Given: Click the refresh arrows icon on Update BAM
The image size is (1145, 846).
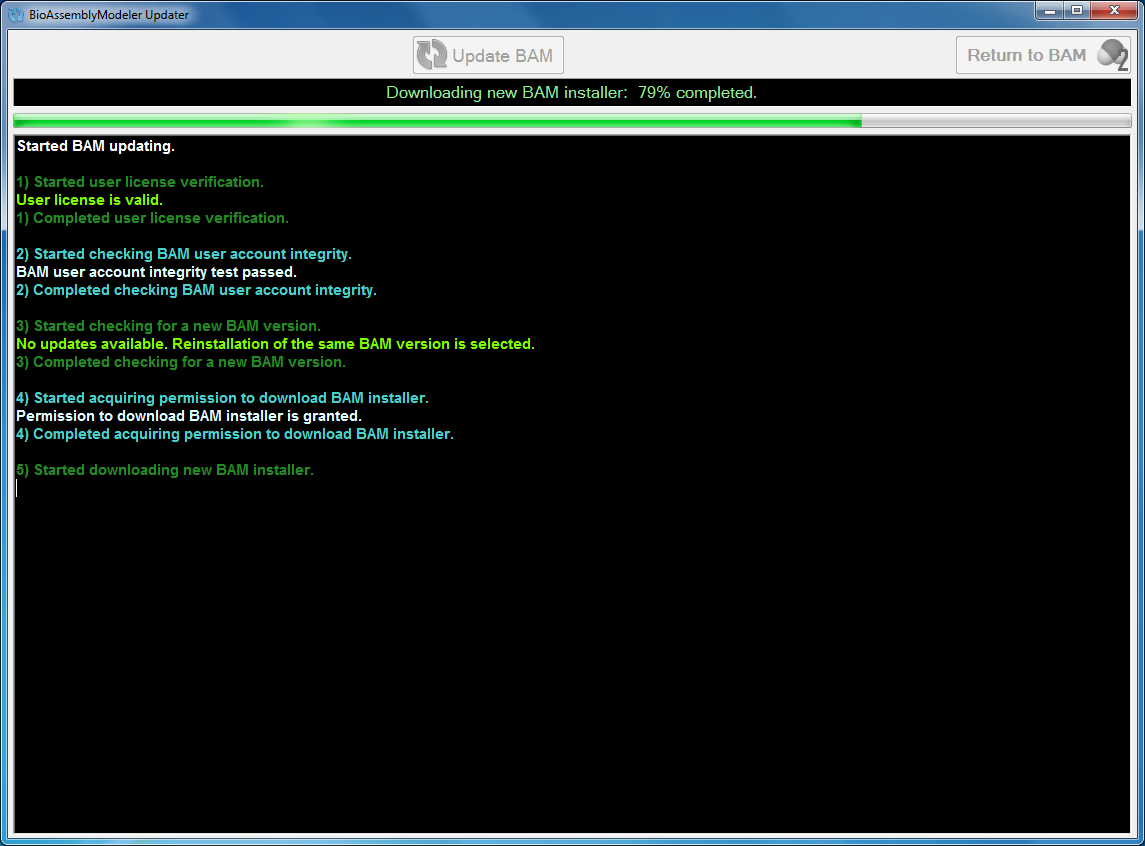Looking at the screenshot, I should point(432,55).
